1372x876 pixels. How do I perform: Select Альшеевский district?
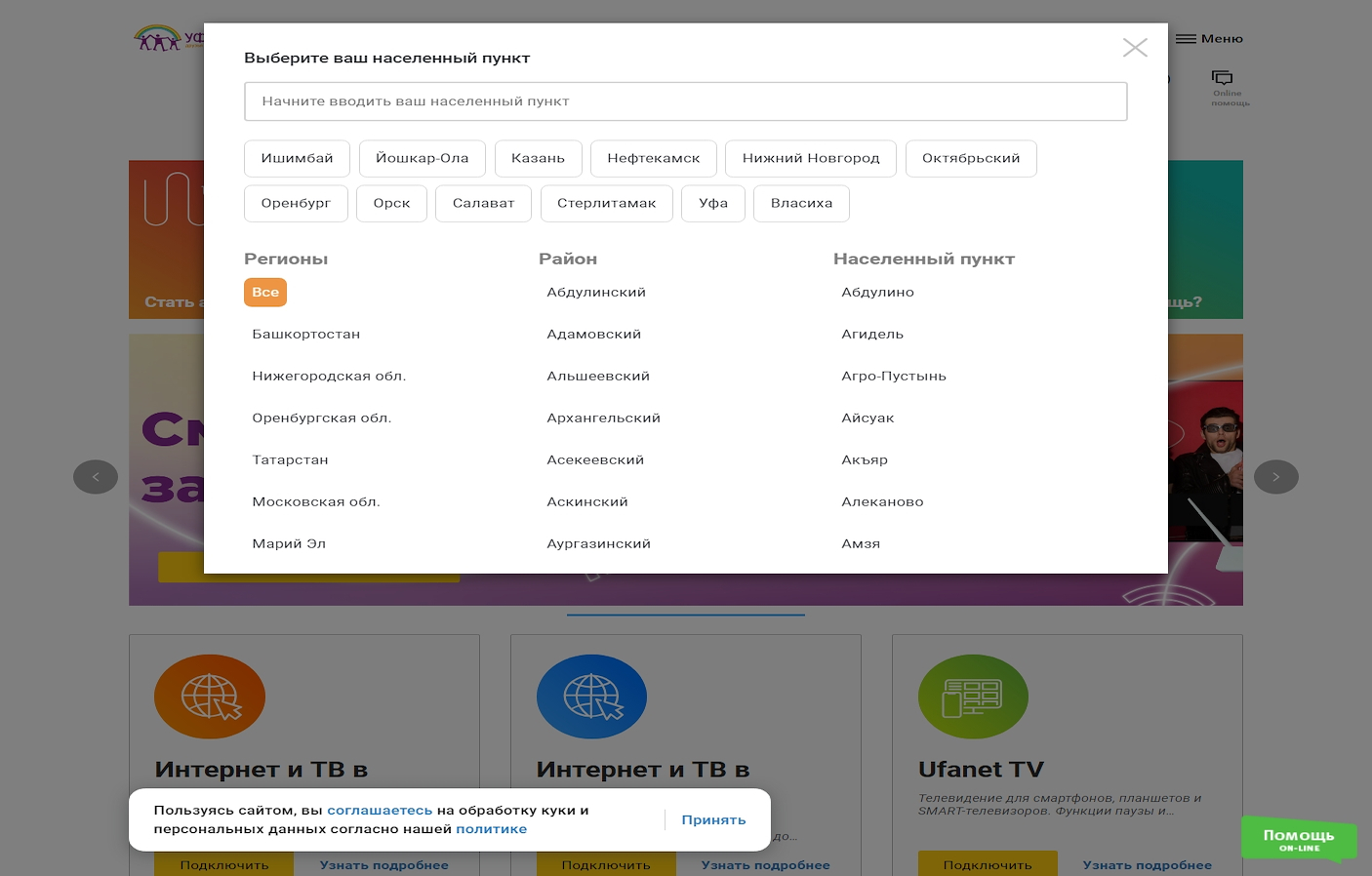coord(598,376)
